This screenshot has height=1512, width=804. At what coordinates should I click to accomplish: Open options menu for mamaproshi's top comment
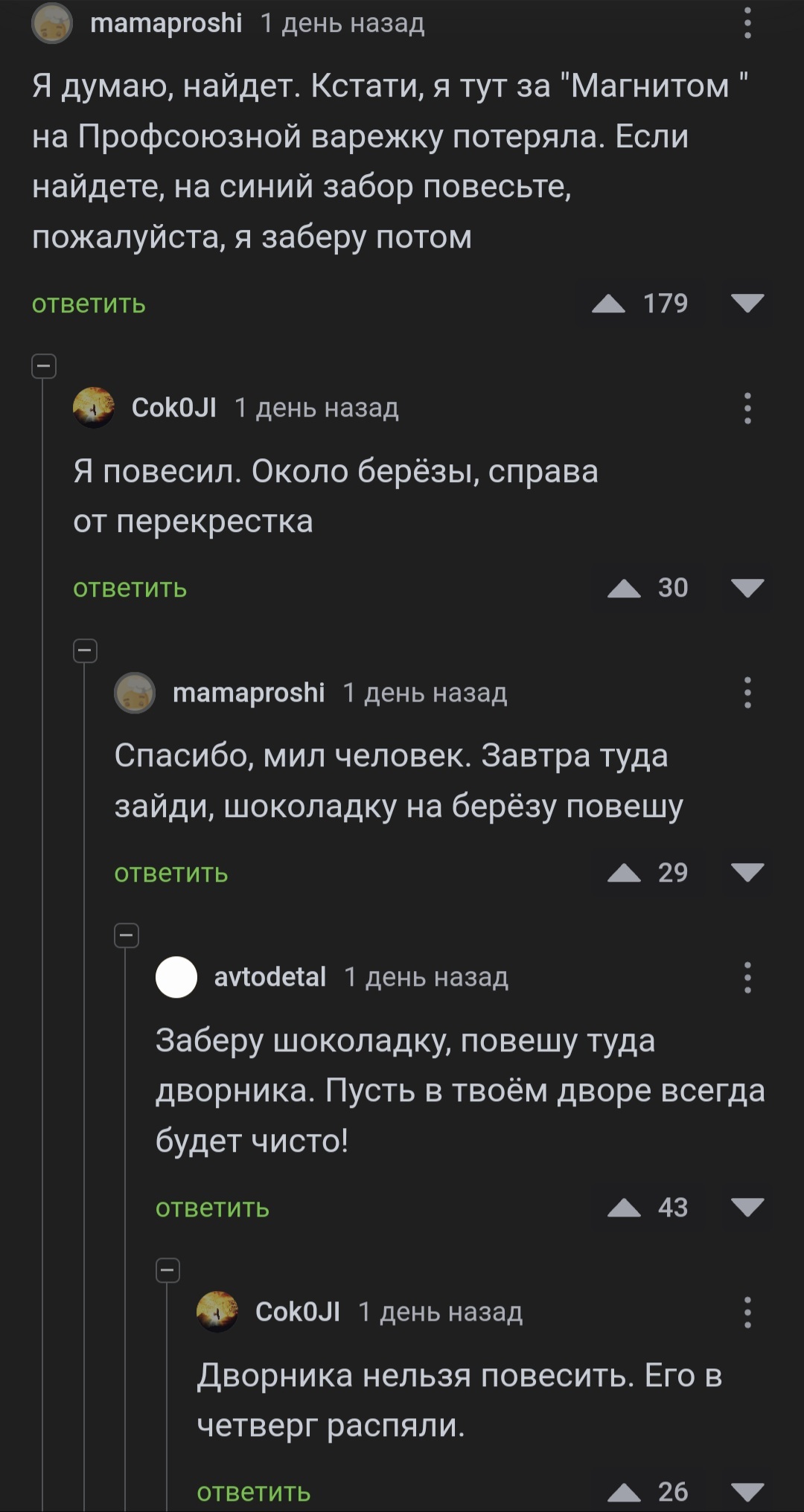pyautogui.click(x=747, y=24)
